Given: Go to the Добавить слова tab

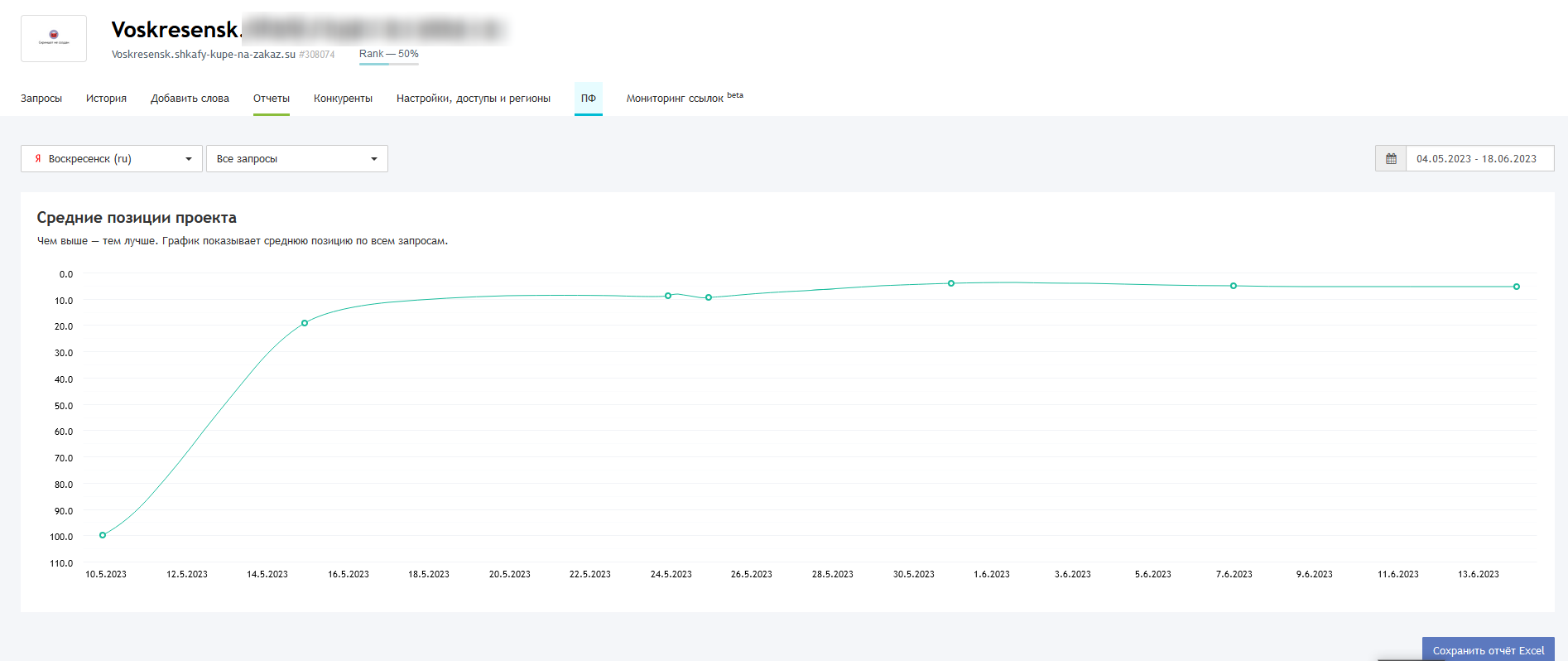Looking at the screenshot, I should click(x=190, y=99).
